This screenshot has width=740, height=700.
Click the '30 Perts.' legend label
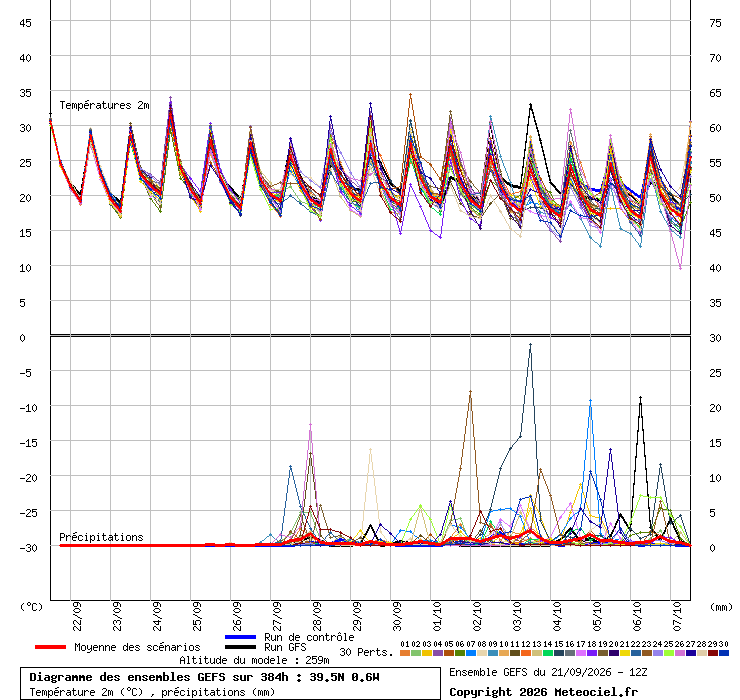(366, 652)
